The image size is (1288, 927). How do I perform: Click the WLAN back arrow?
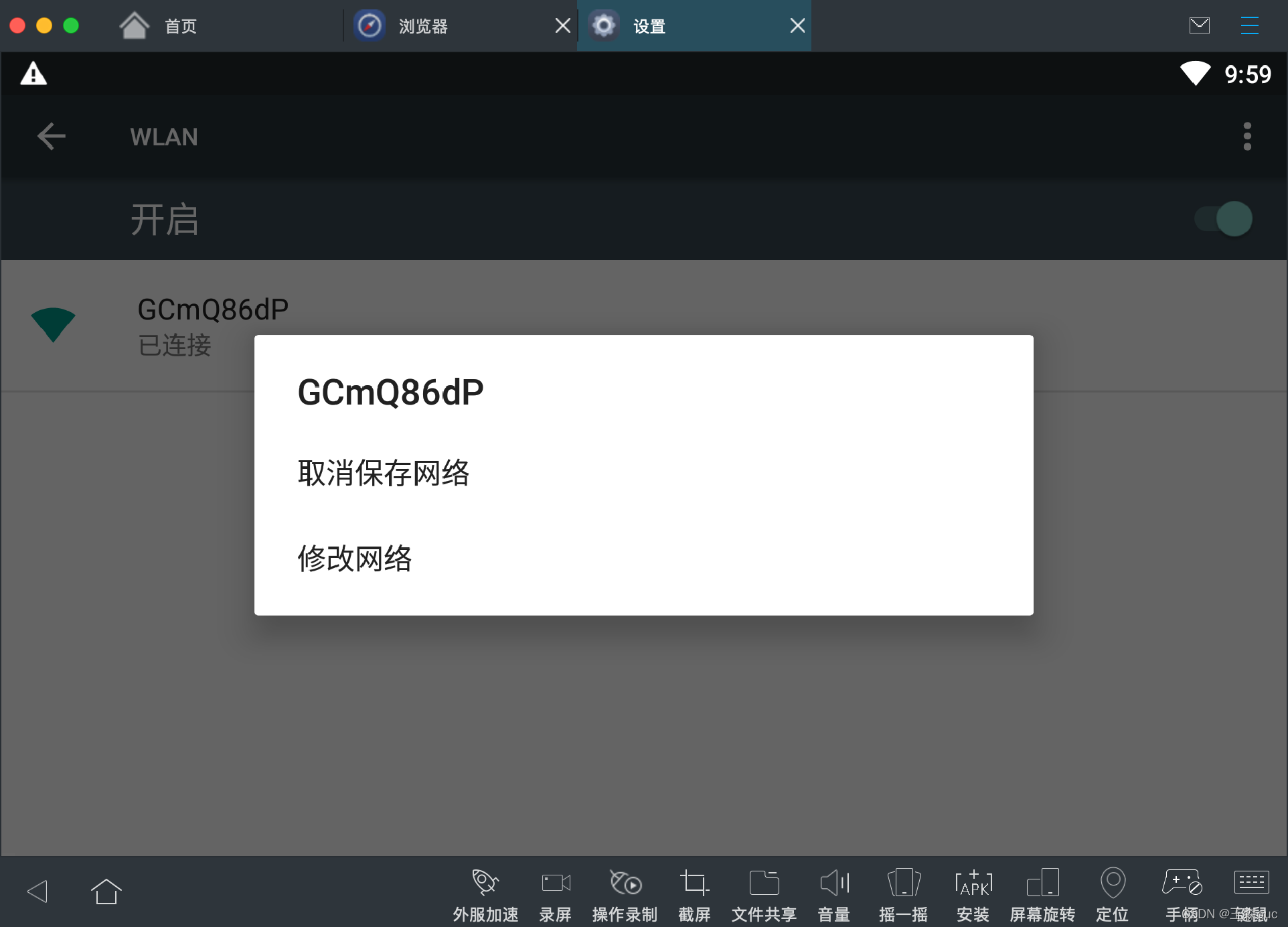51,137
